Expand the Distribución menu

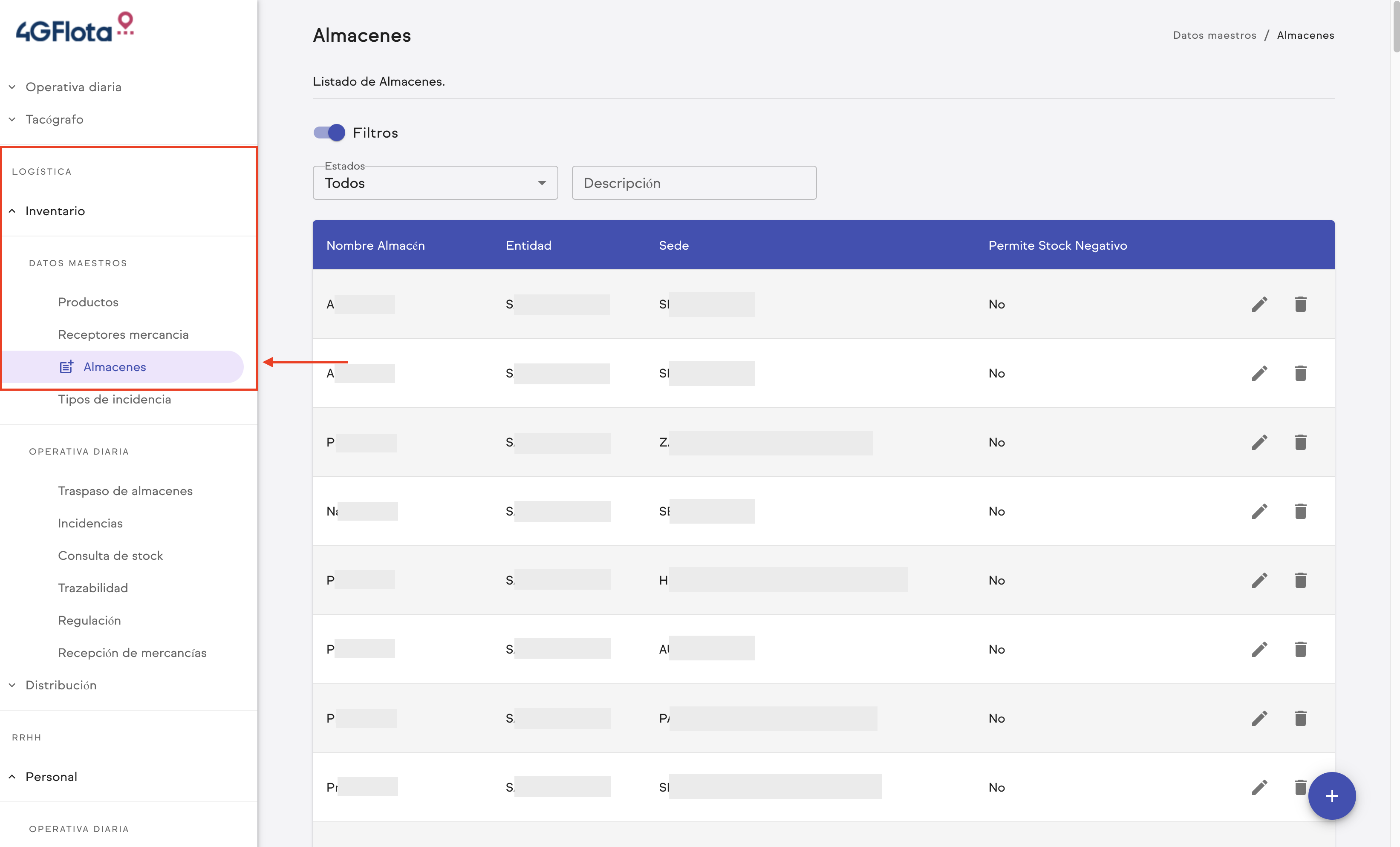(x=60, y=685)
